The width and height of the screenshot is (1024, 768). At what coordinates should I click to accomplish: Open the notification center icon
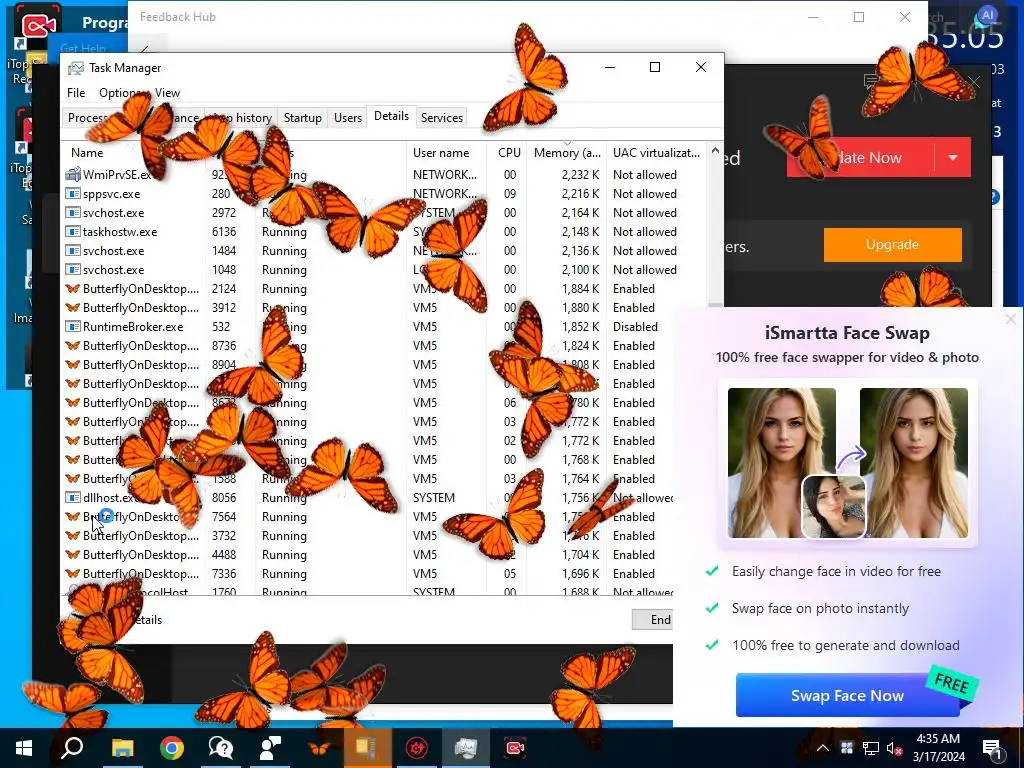point(993,748)
